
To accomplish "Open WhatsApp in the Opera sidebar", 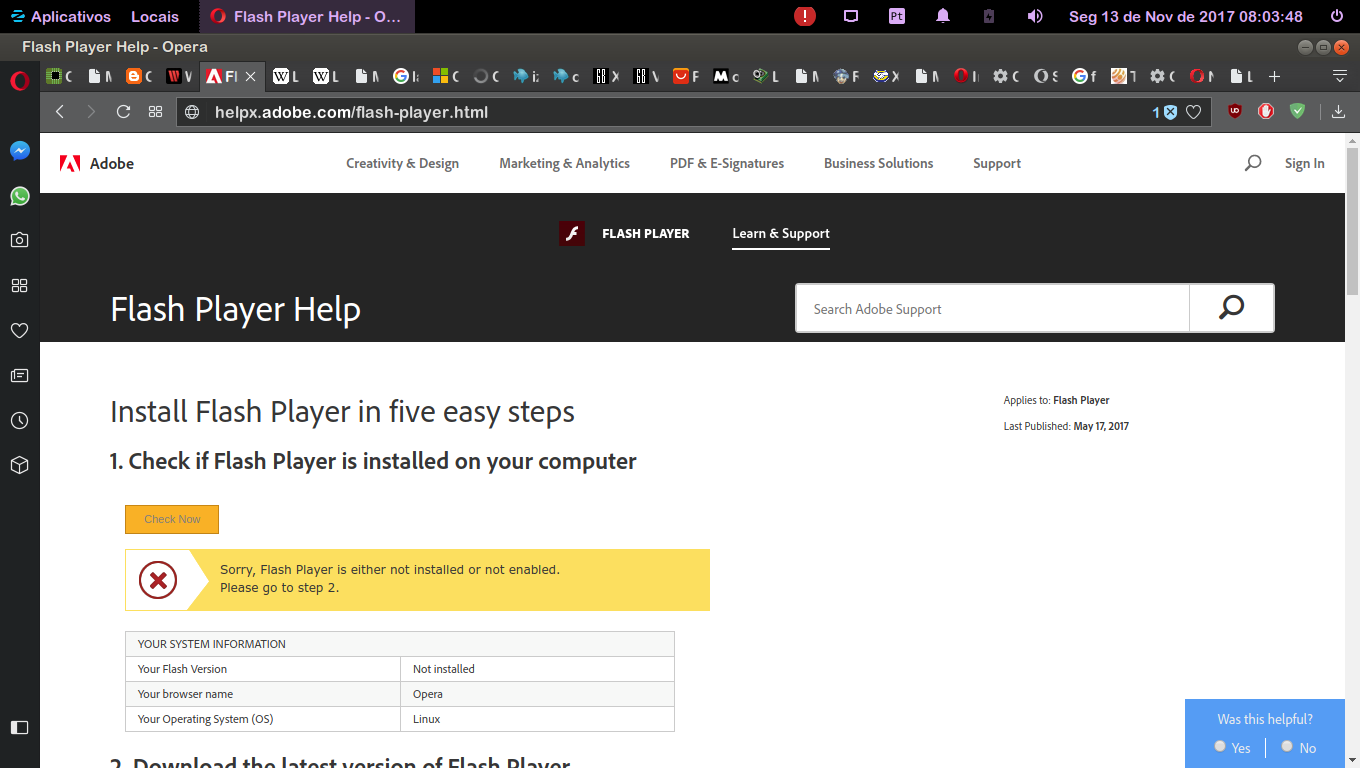I will tap(19, 196).
